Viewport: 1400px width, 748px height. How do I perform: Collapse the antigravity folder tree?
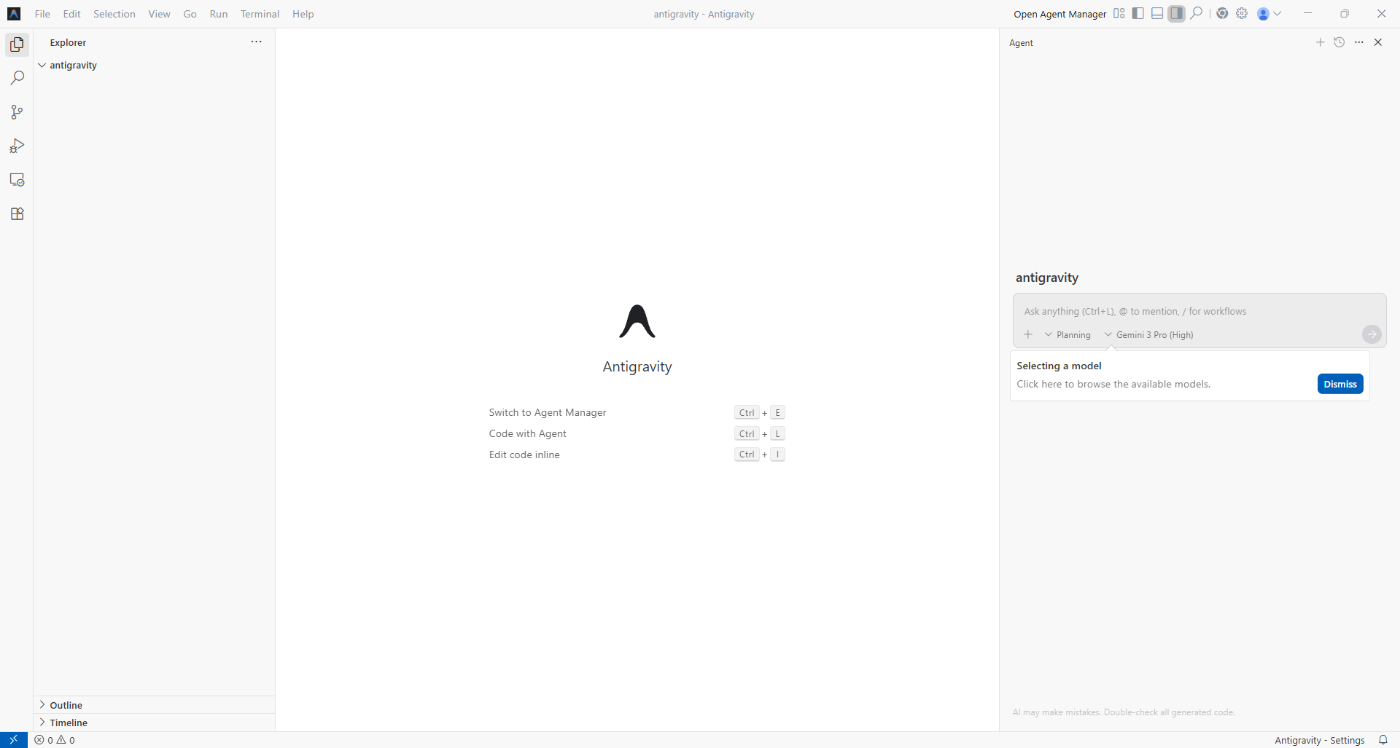click(x=42, y=65)
